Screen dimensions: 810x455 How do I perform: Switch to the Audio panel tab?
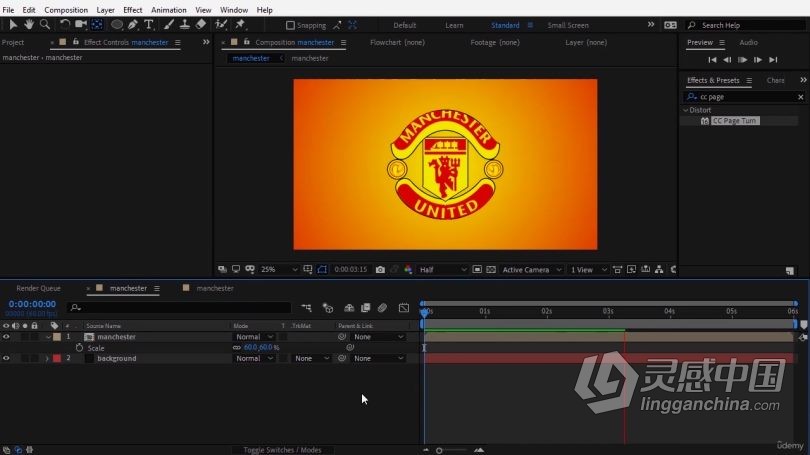tap(748, 42)
